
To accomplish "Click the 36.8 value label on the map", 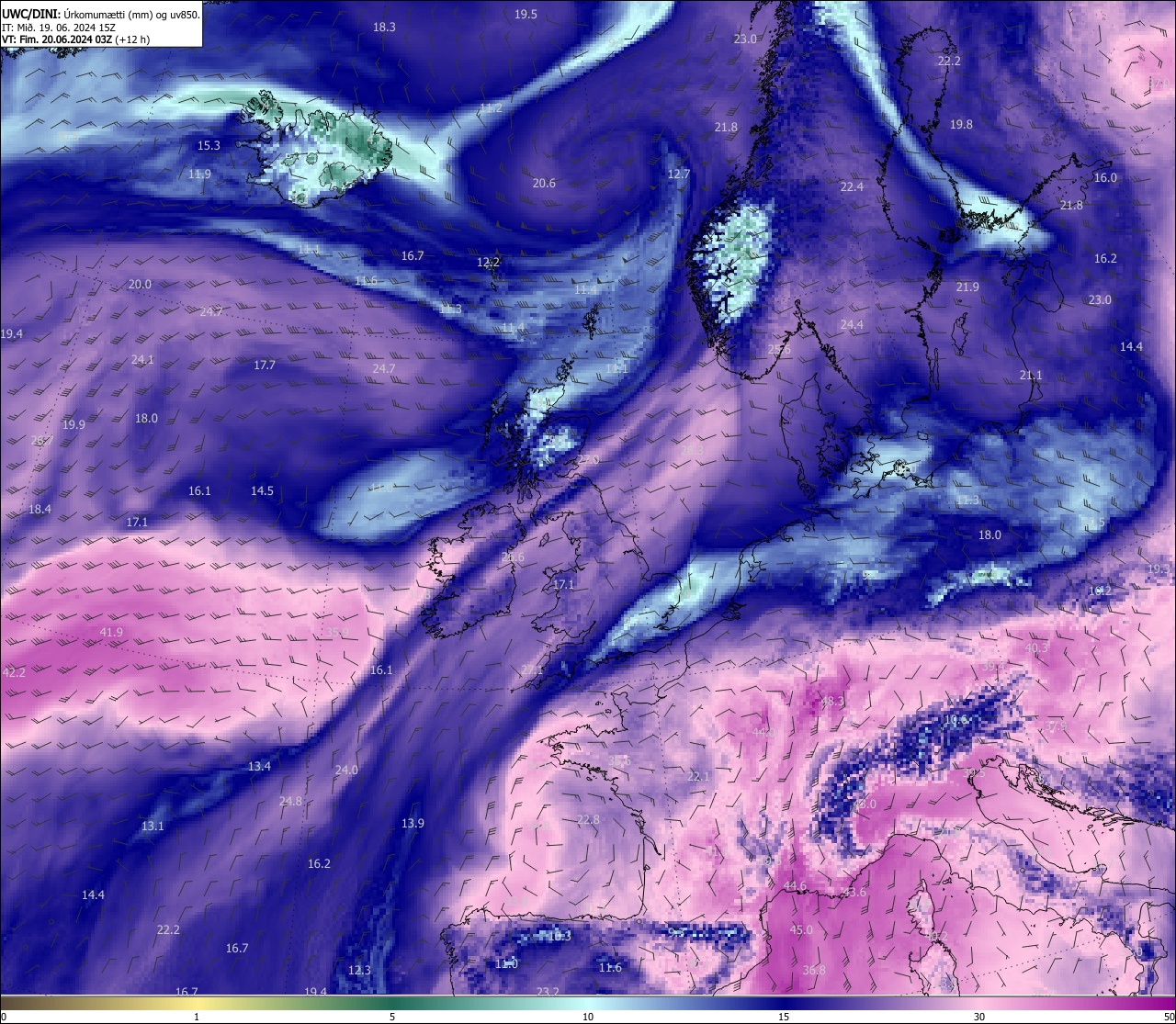I will click(x=814, y=971).
